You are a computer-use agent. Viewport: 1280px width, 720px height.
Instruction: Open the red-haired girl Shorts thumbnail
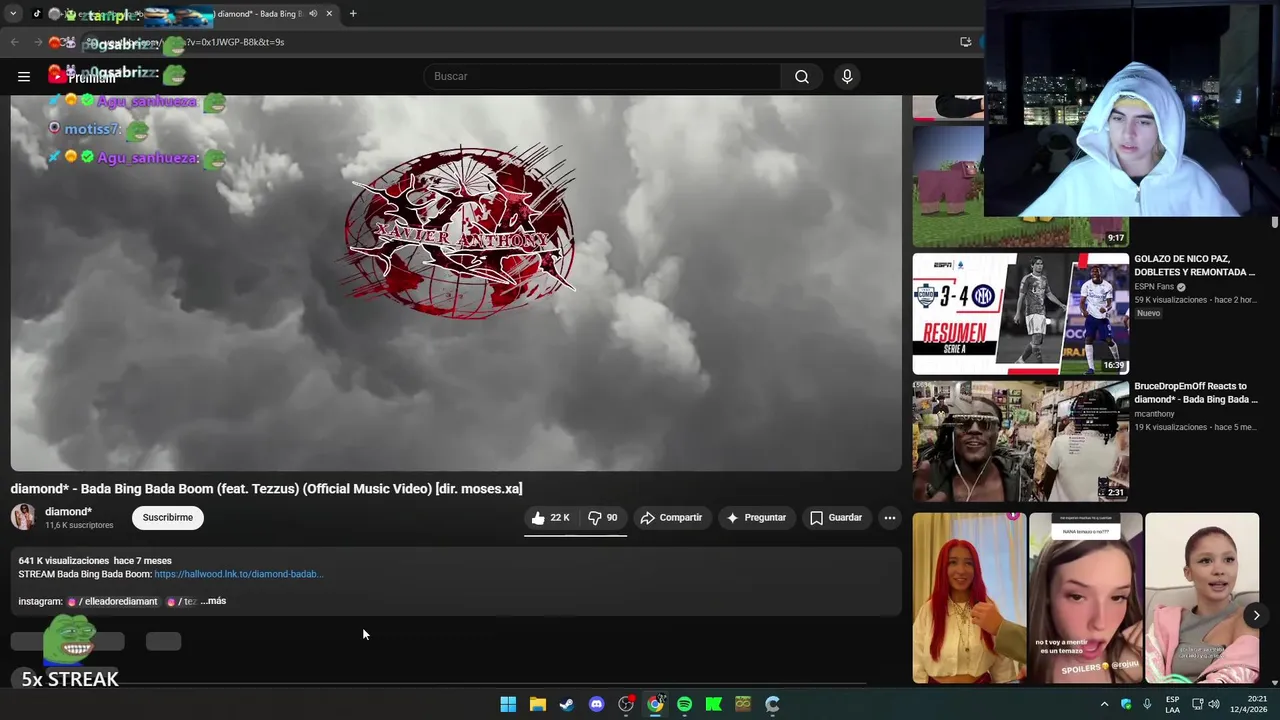969,598
